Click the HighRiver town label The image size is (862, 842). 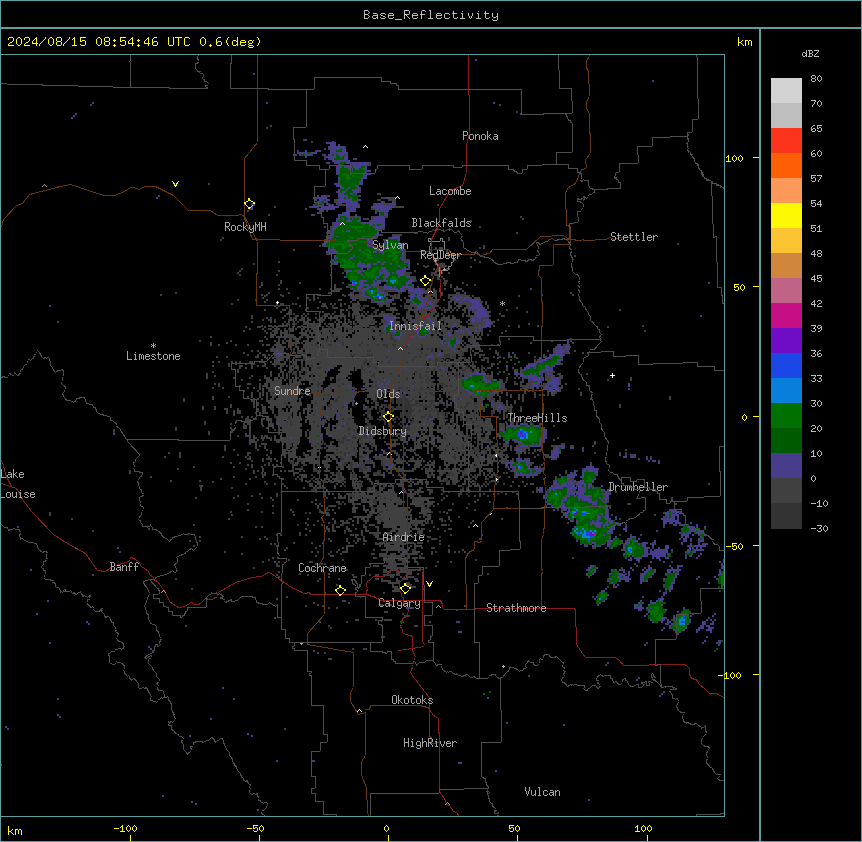(430, 743)
